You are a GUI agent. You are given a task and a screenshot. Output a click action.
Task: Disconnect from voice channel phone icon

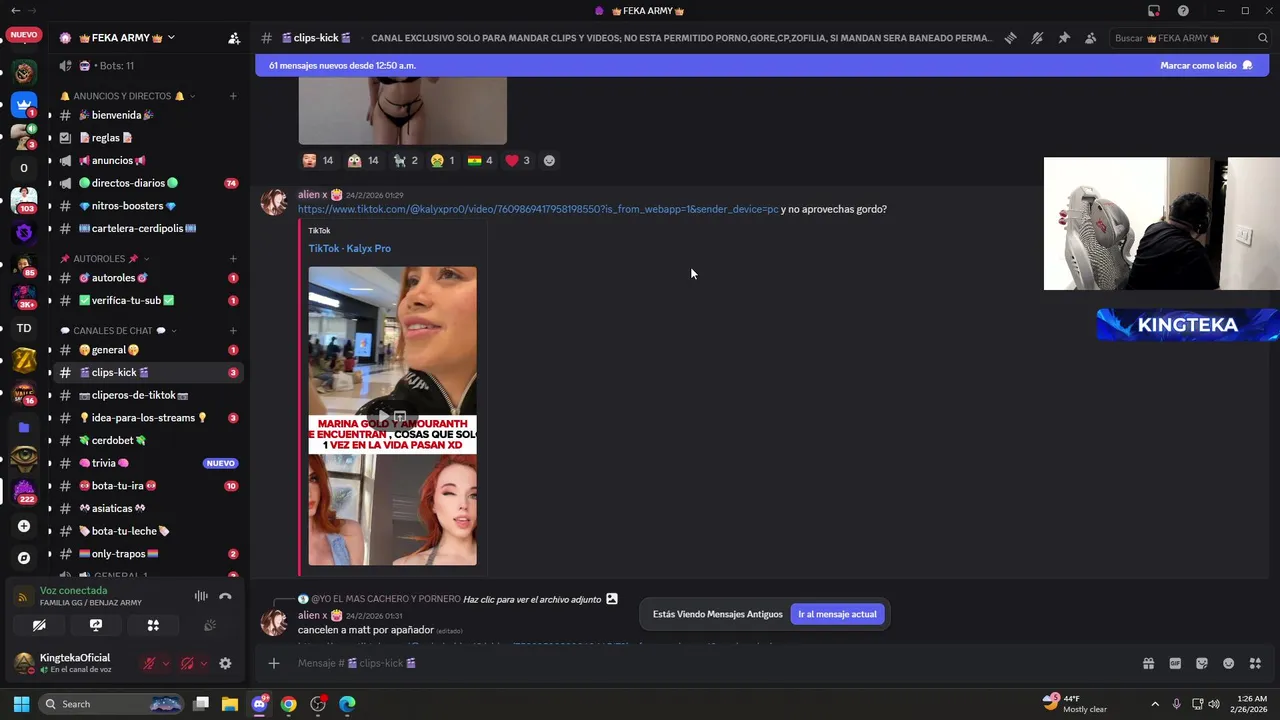click(x=225, y=596)
